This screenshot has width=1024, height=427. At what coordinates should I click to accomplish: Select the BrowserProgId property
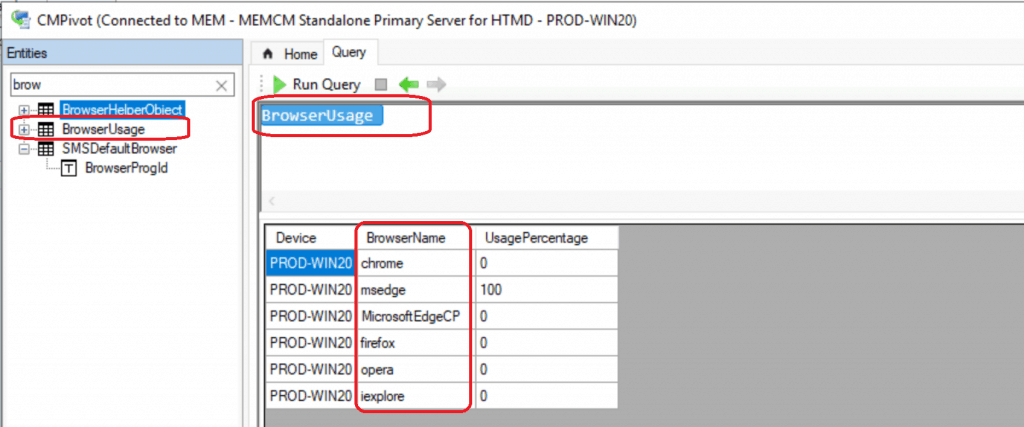pos(127,169)
